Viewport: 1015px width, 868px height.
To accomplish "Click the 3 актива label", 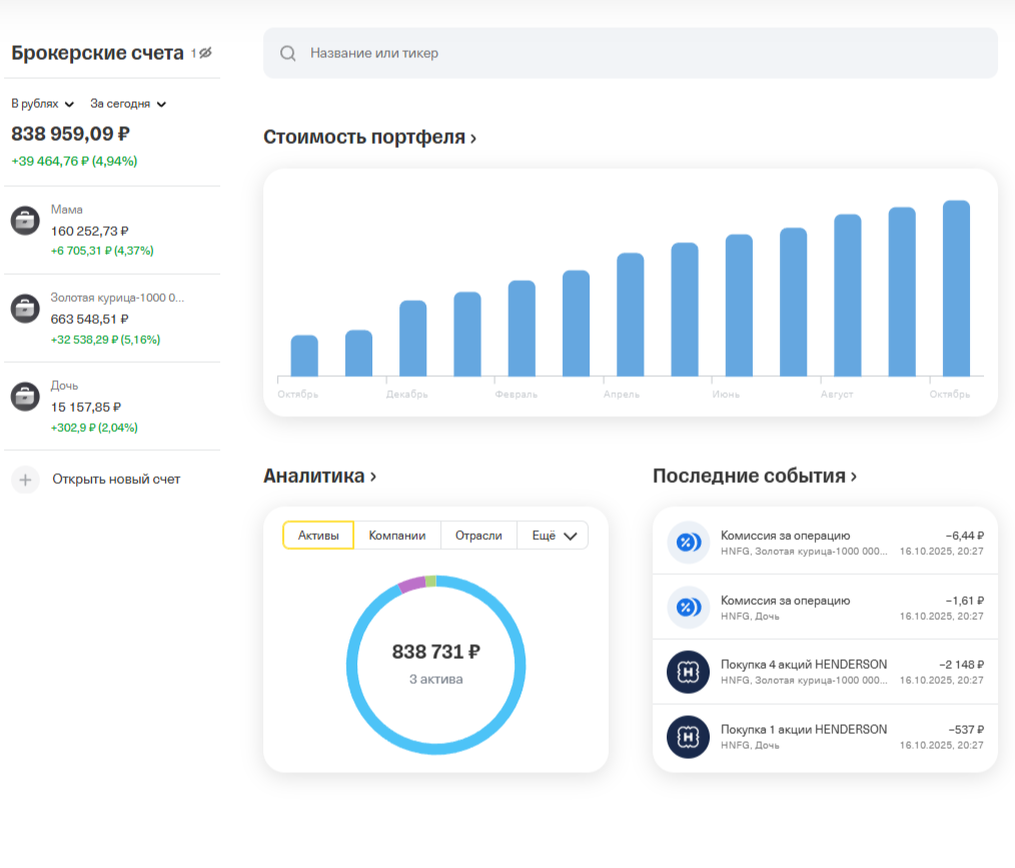I will (436, 679).
